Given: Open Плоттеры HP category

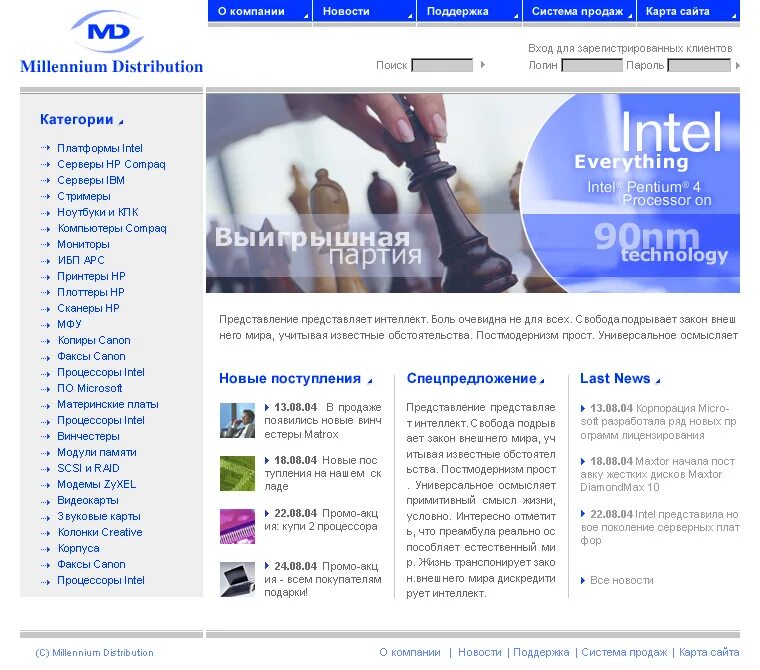Looking at the screenshot, I should click(x=91, y=292).
